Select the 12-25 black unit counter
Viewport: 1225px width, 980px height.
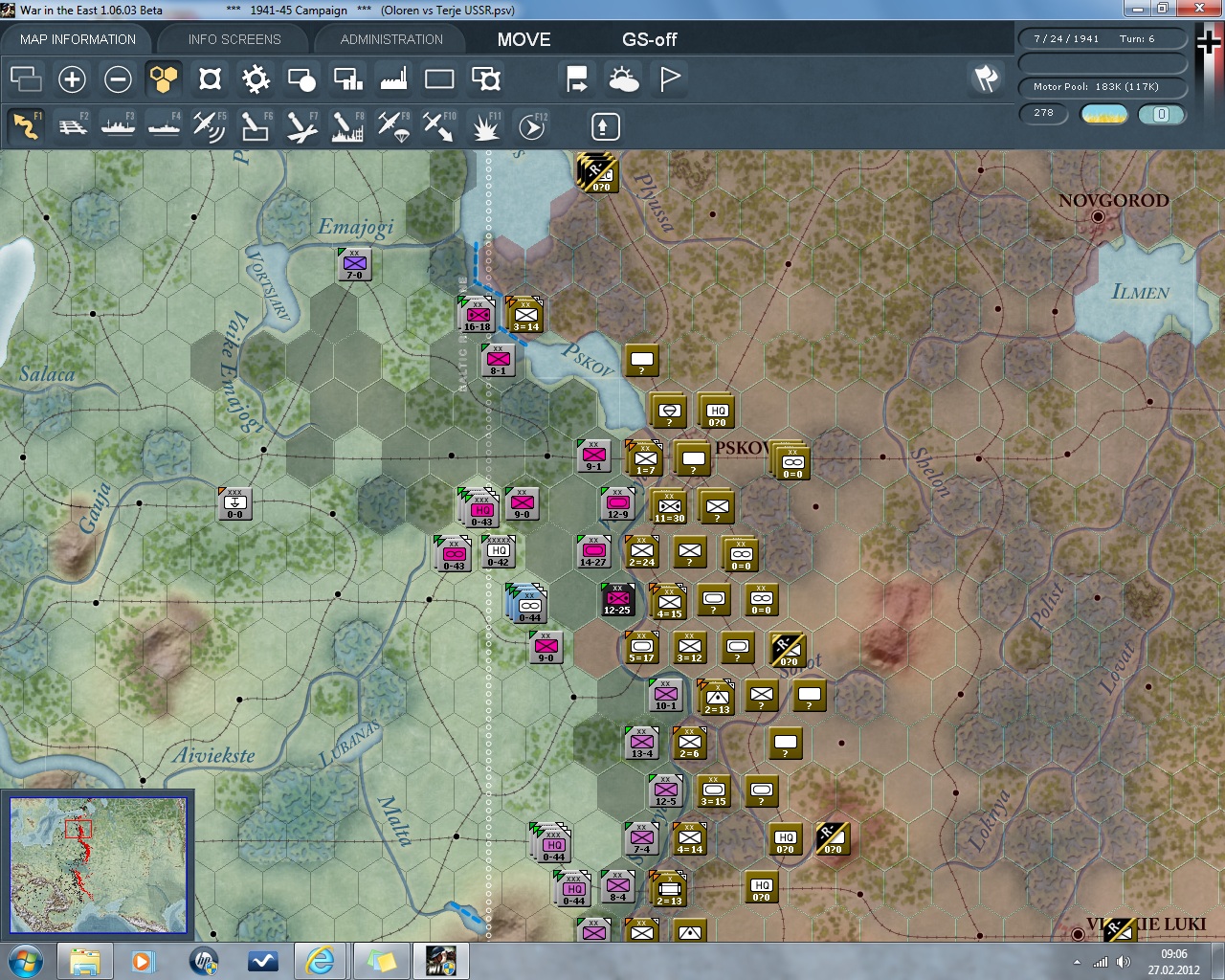[617, 599]
